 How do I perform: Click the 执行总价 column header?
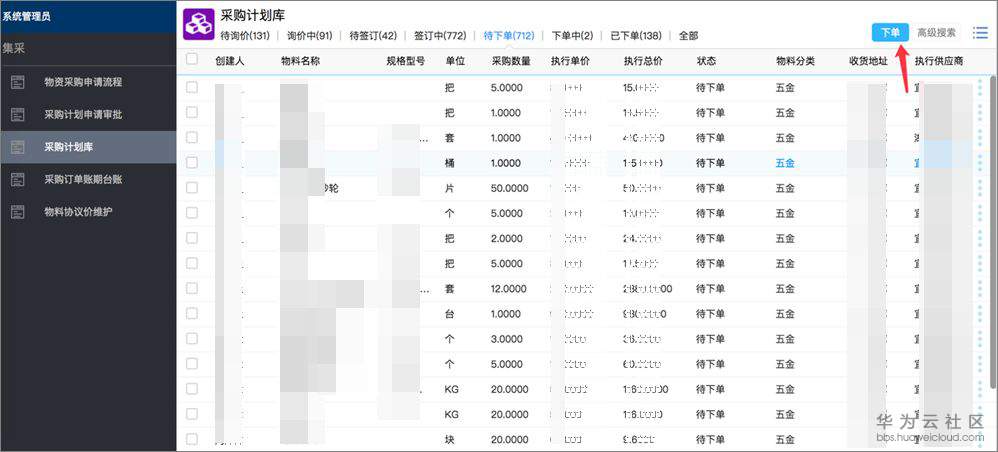point(643,61)
